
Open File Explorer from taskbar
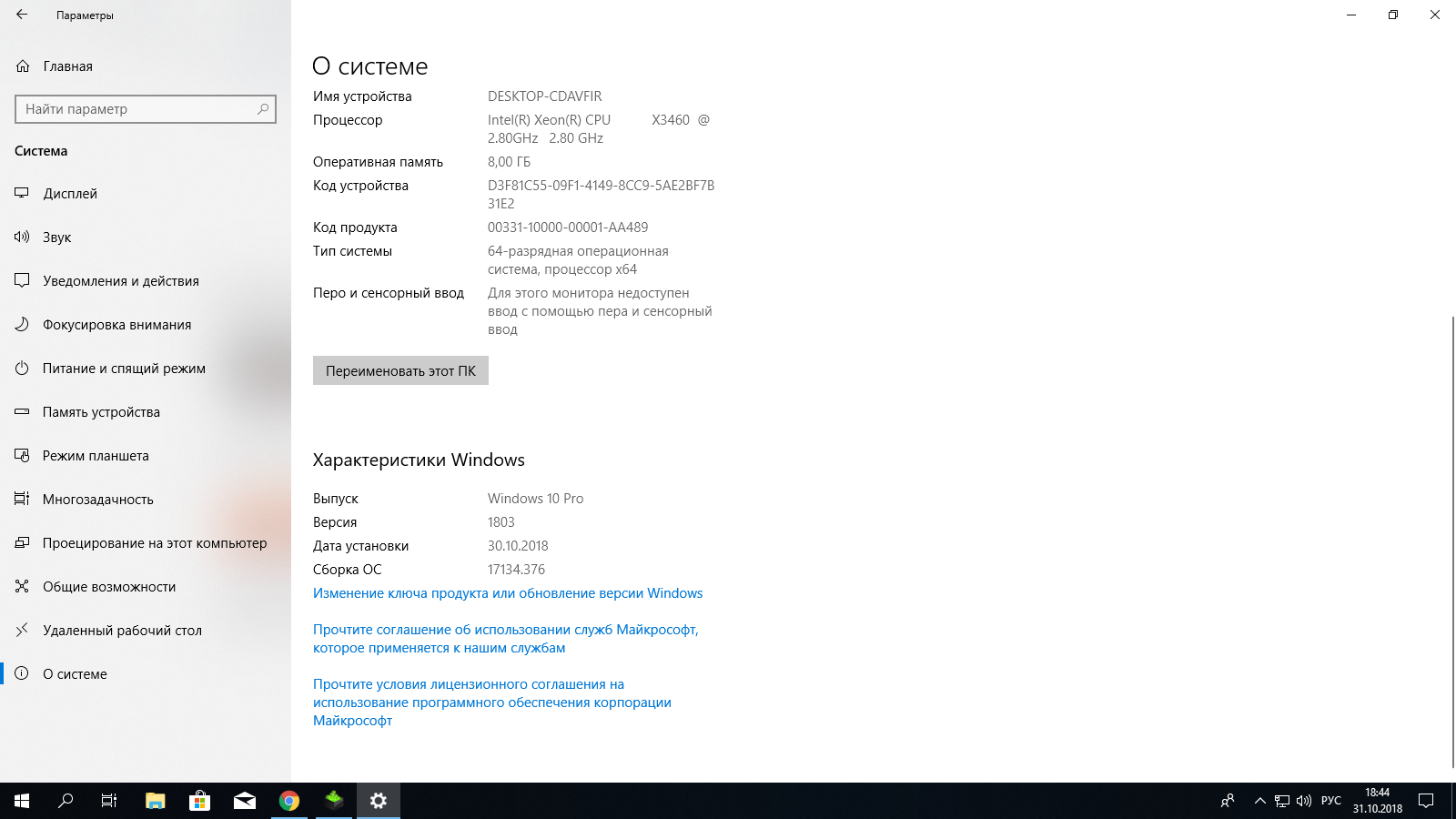tap(156, 801)
